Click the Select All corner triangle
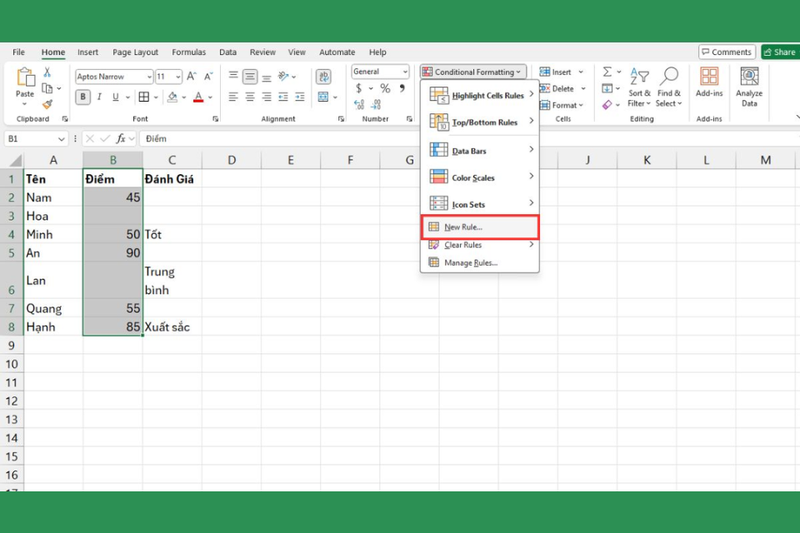 (15, 161)
